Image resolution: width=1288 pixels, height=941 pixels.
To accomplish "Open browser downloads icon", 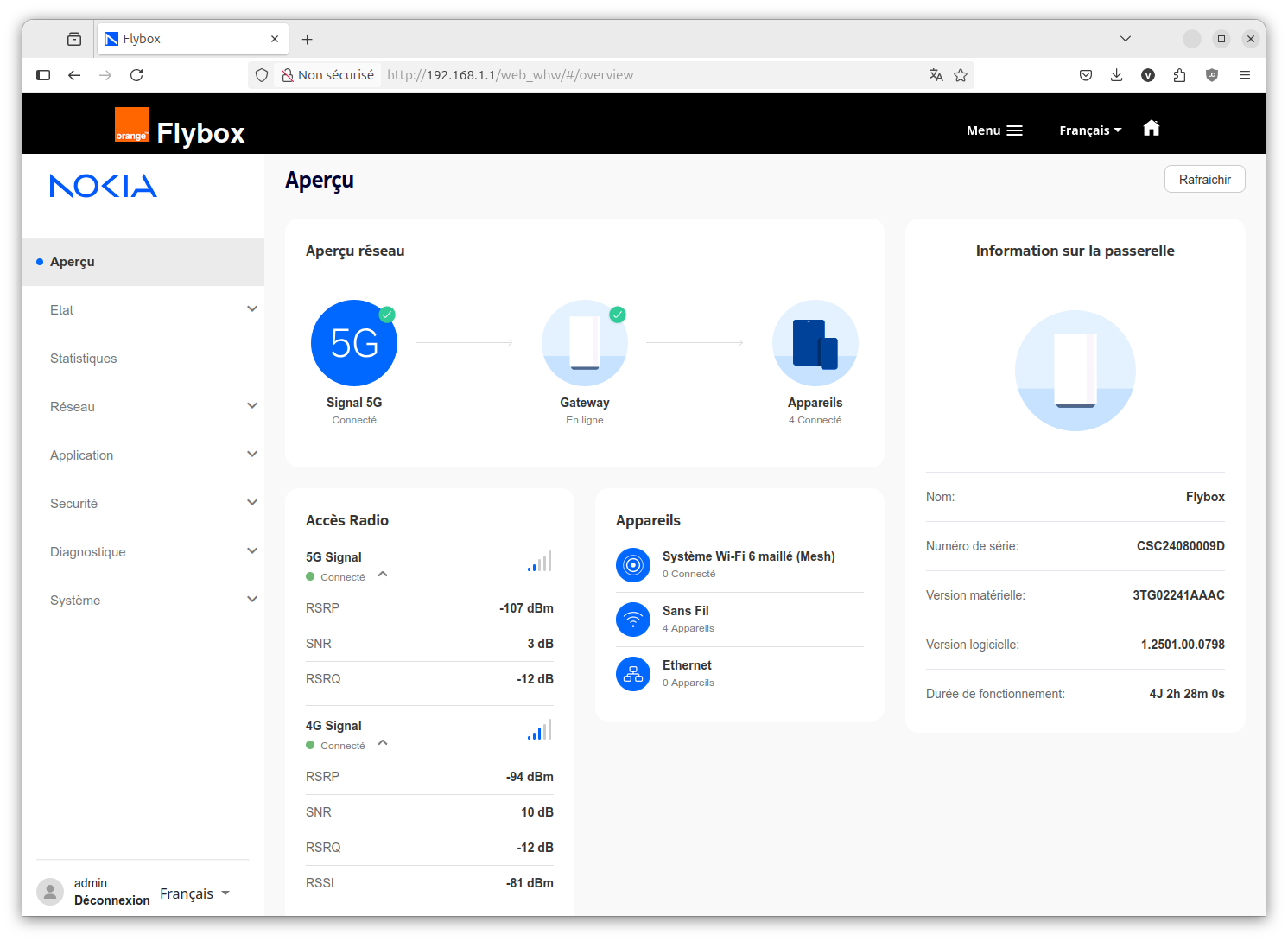I will pos(1117,75).
